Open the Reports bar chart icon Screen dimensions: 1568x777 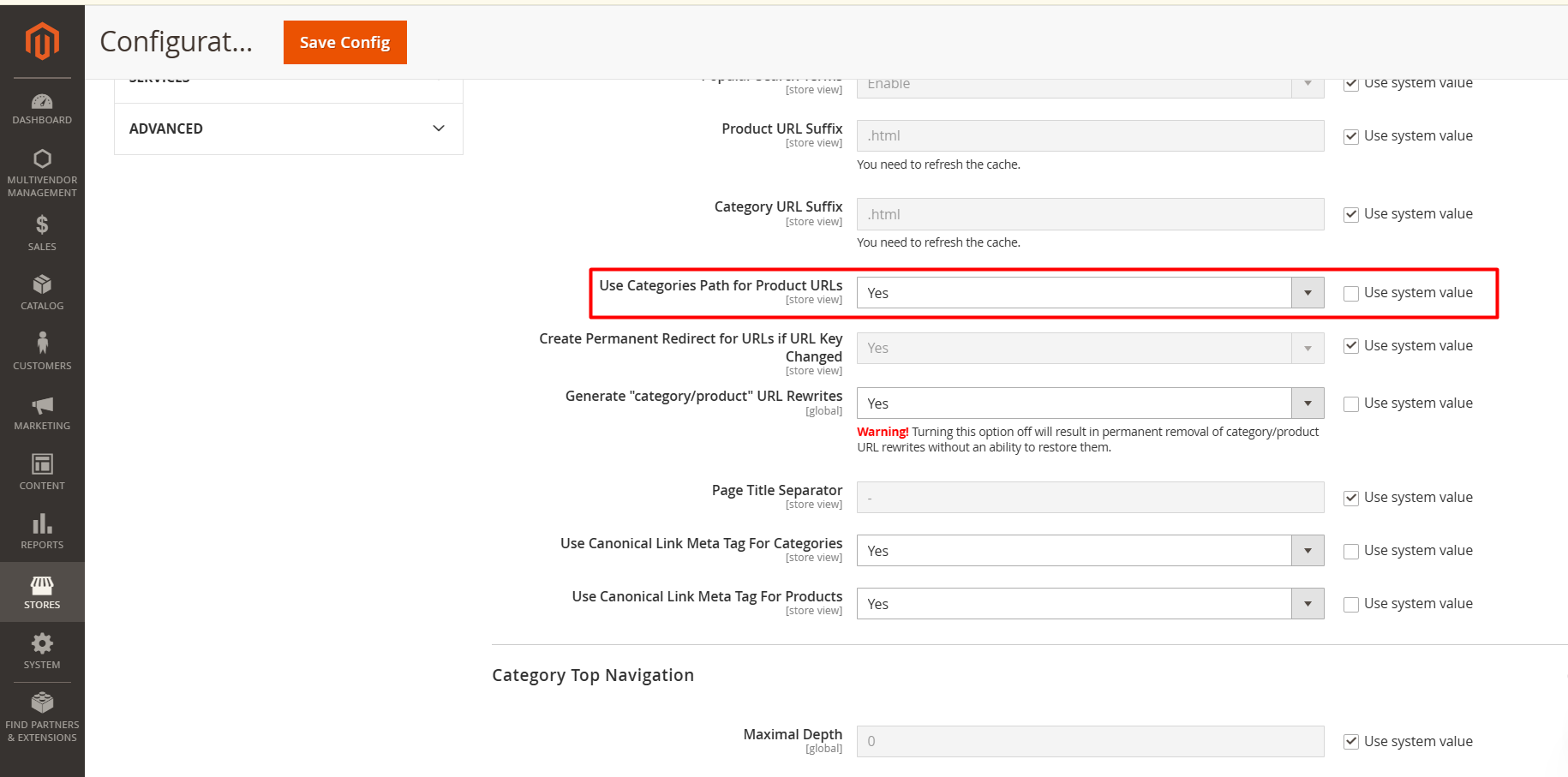(42, 523)
